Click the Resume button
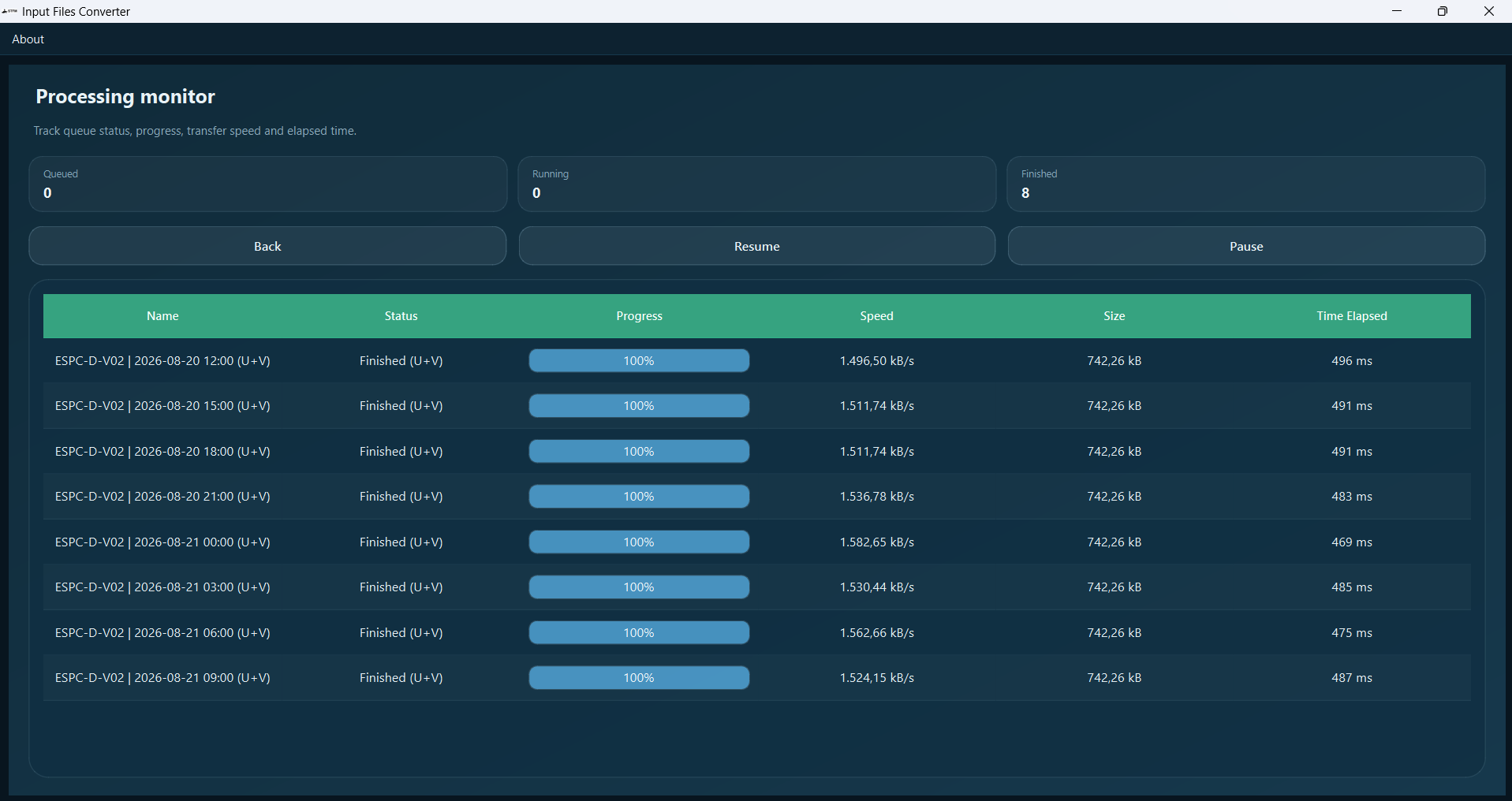Screen dimensions: 1512x801 point(757,246)
